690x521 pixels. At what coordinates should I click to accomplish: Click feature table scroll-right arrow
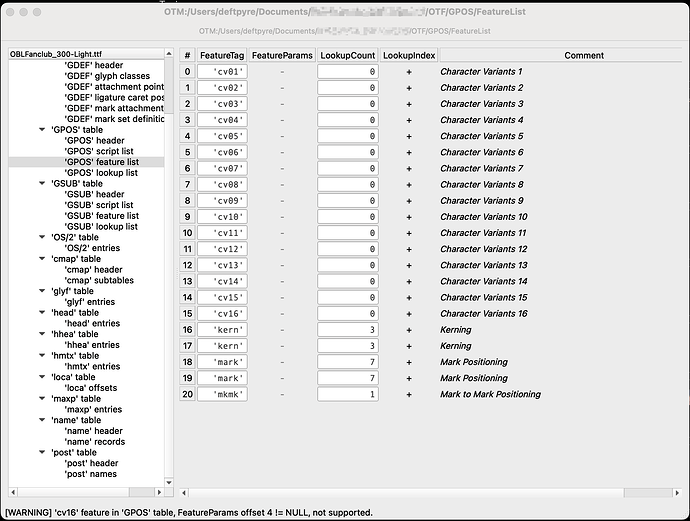677,493
